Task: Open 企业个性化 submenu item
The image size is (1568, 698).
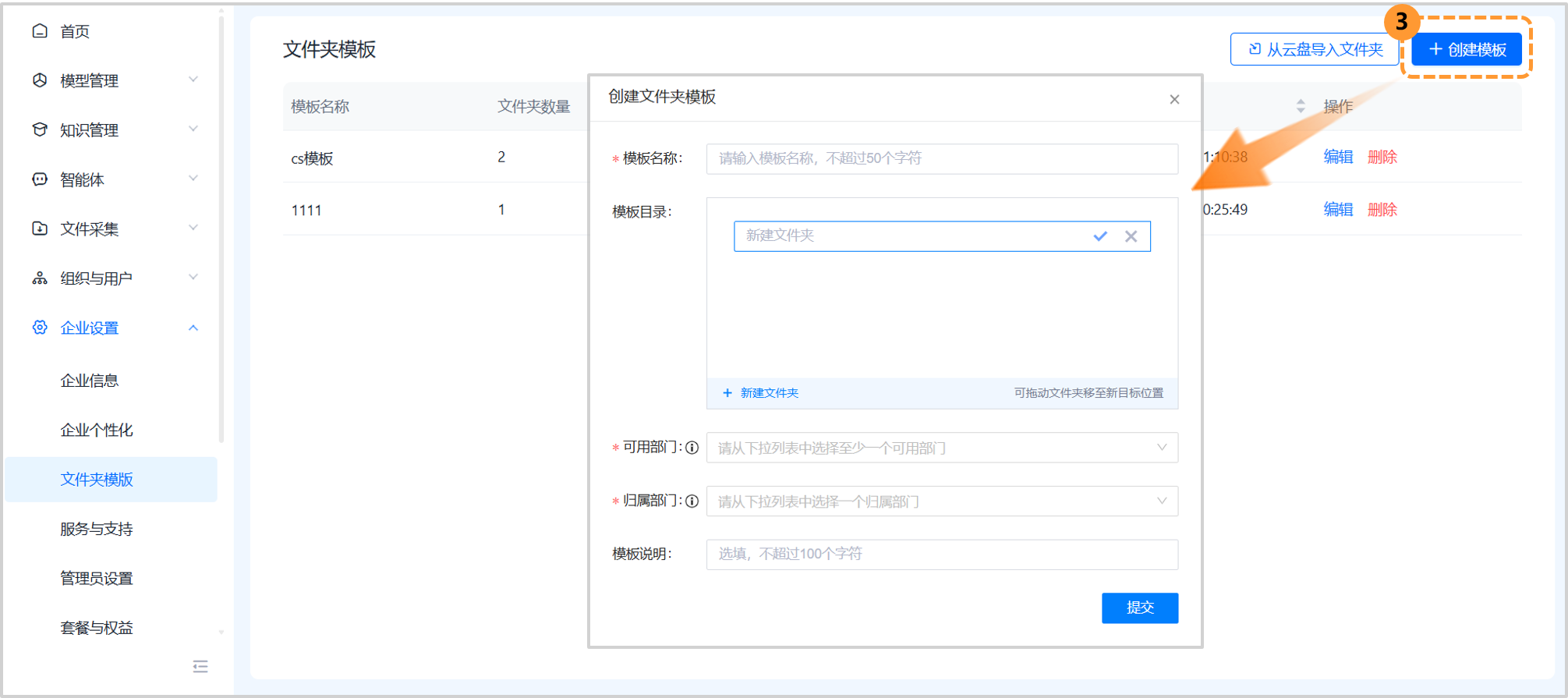Action: pos(97,430)
